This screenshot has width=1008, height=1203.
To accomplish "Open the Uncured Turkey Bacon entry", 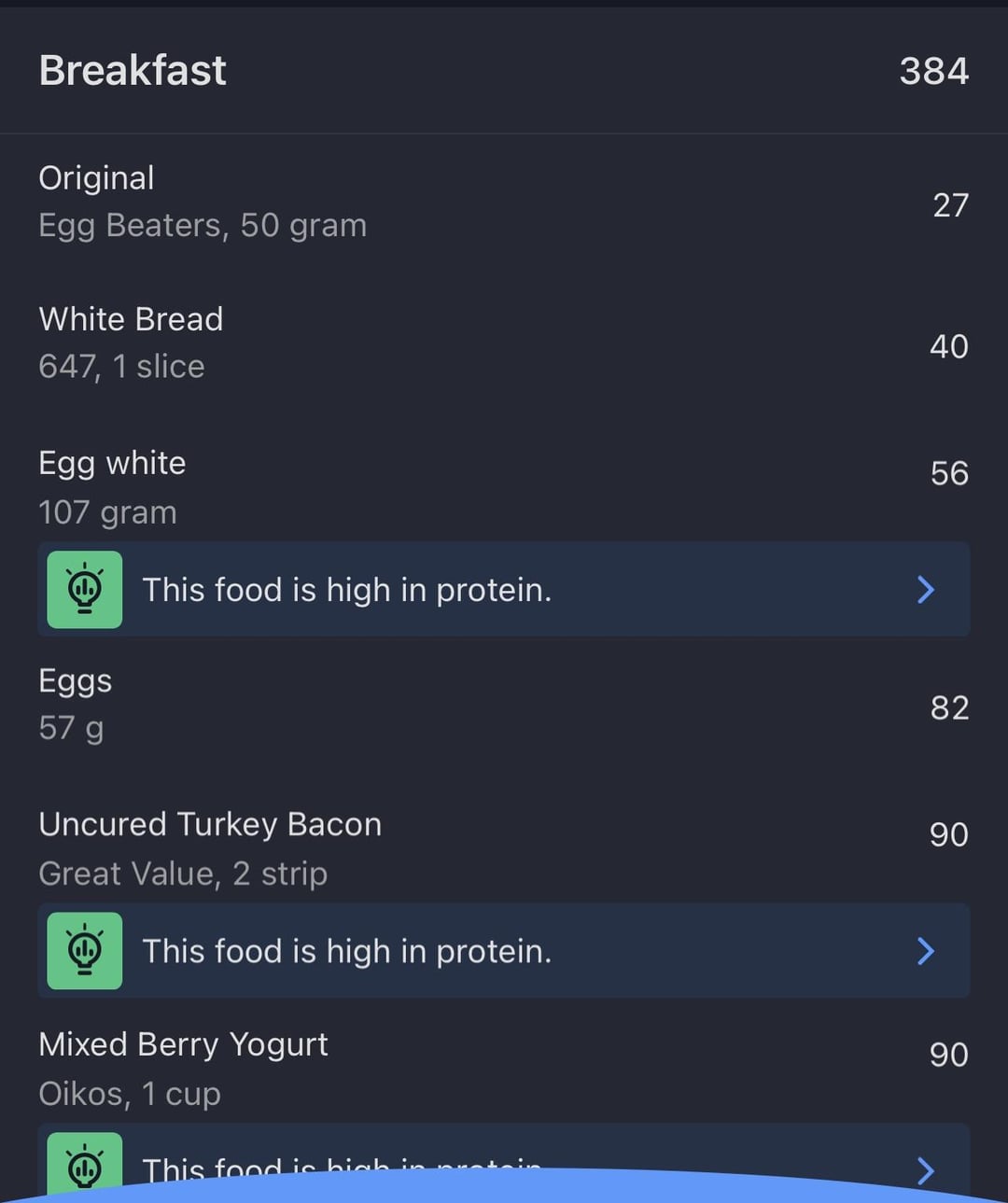I will [504, 847].
